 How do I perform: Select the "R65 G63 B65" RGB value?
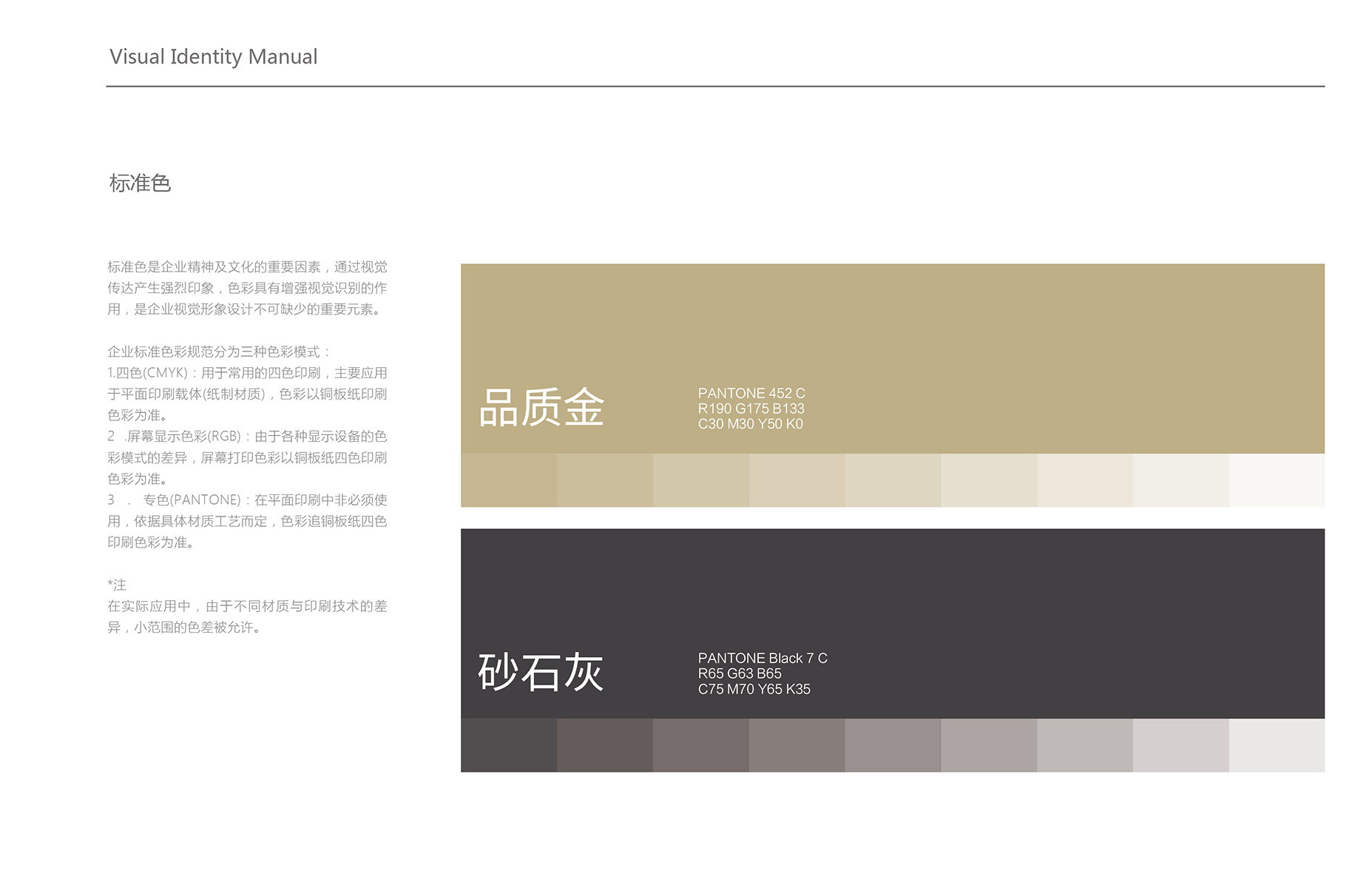click(740, 673)
